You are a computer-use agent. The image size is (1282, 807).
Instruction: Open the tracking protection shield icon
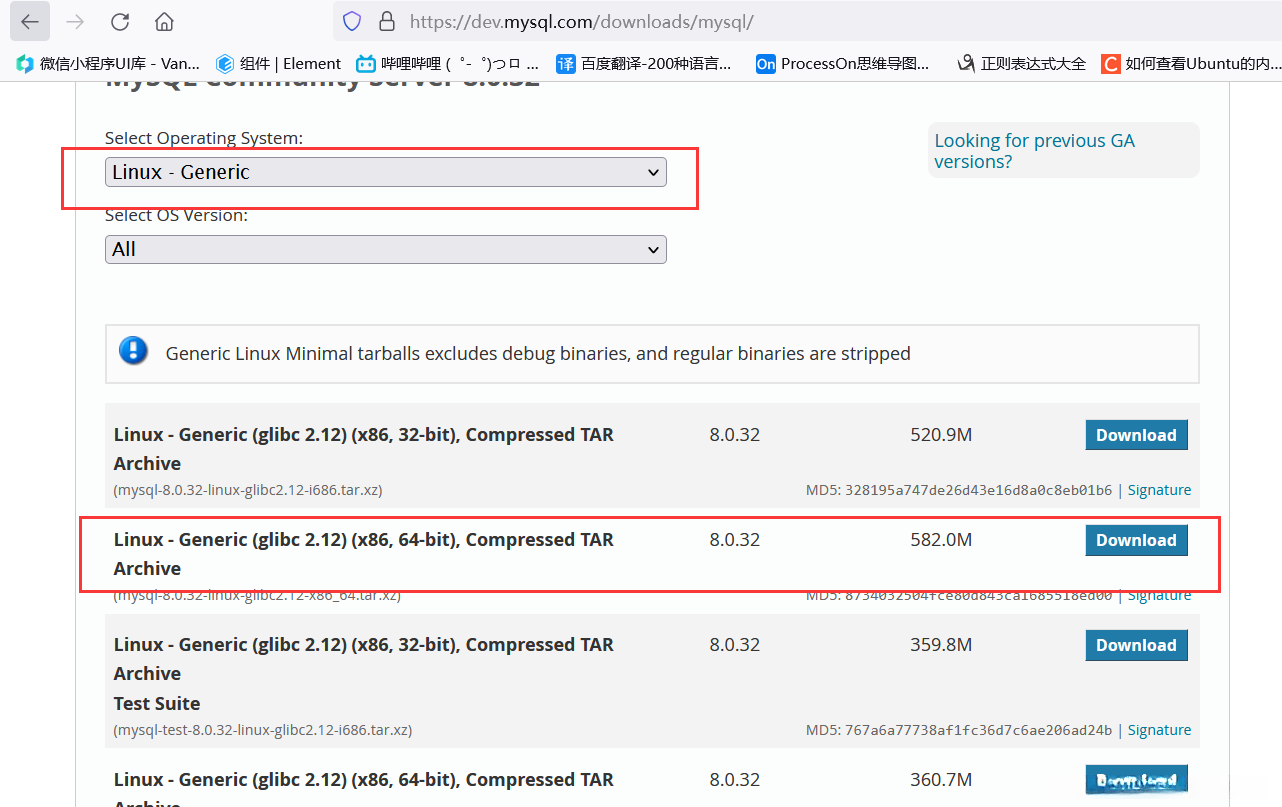[351, 21]
